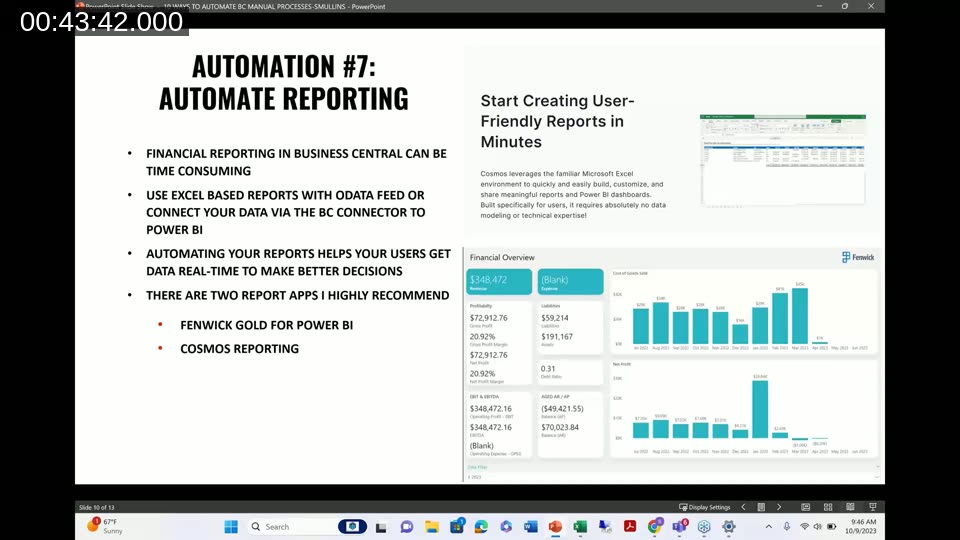Start Slide Show view icon
The width and height of the screenshot is (960, 540).
(x=872, y=507)
